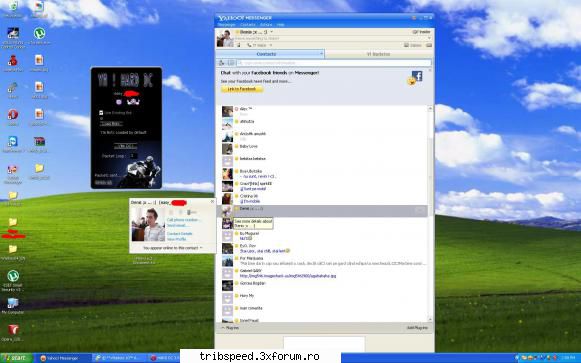Click into the contact search field

pos(334,63)
